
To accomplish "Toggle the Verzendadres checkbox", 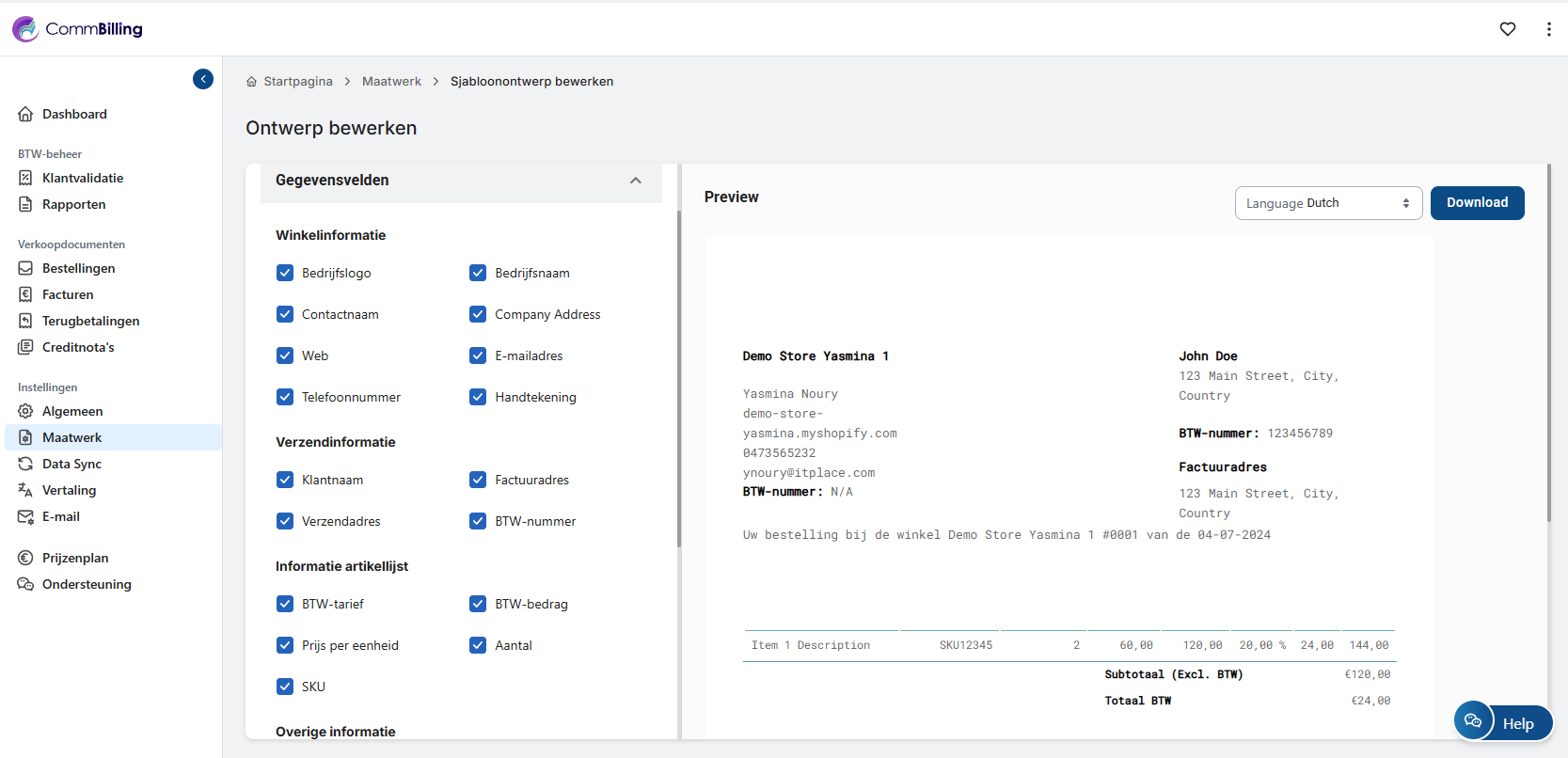I will pos(285,521).
